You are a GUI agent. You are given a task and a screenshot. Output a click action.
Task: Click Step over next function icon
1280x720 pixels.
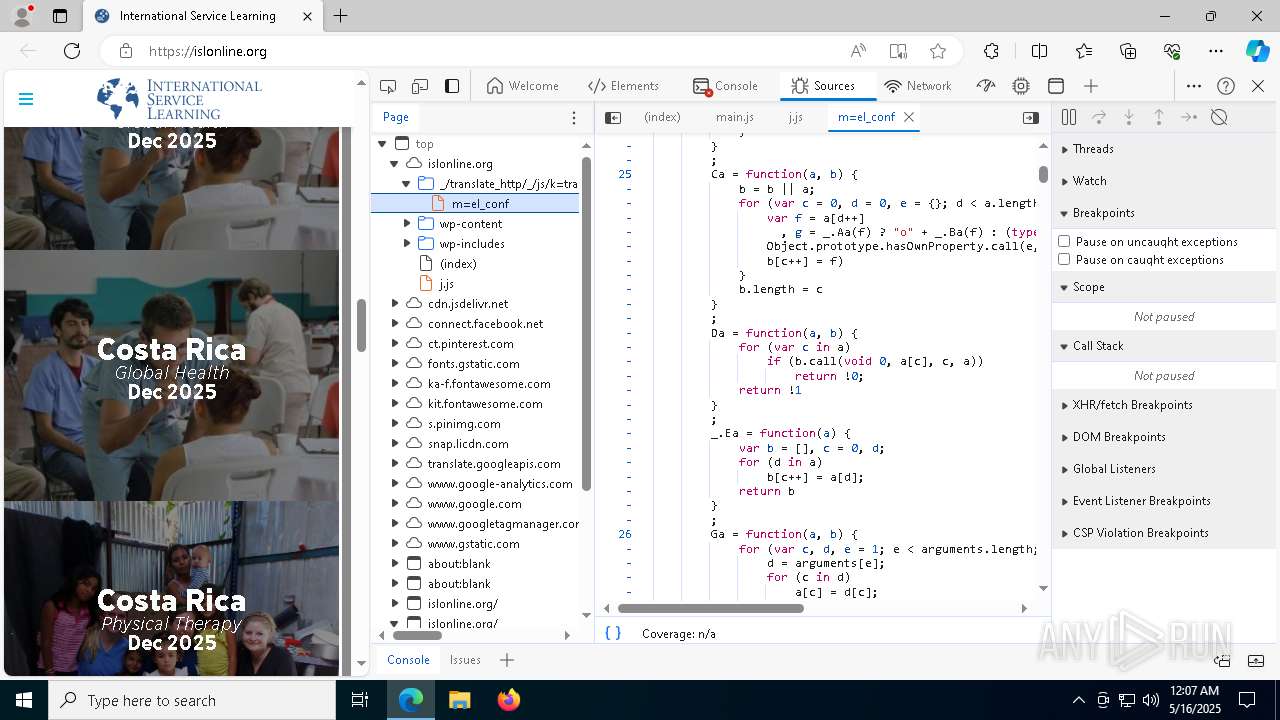[x=1099, y=117]
